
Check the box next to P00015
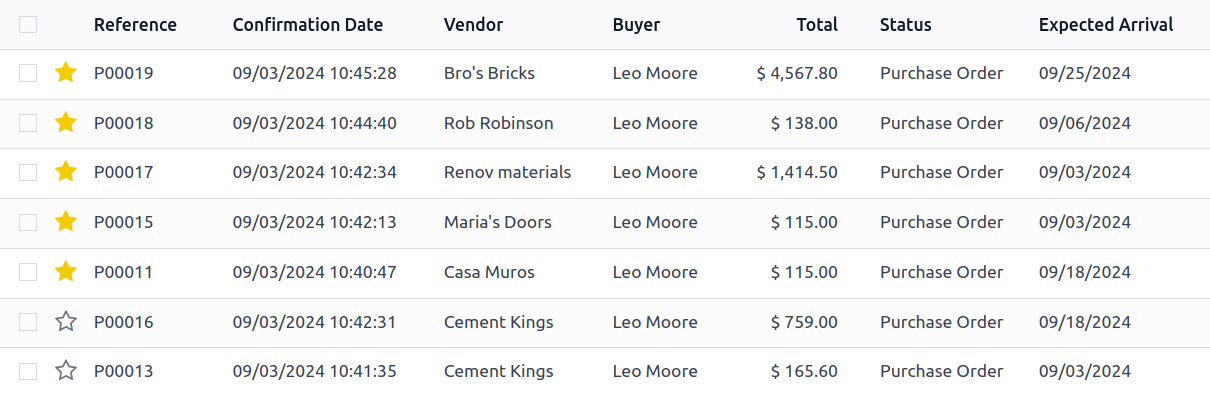point(28,222)
